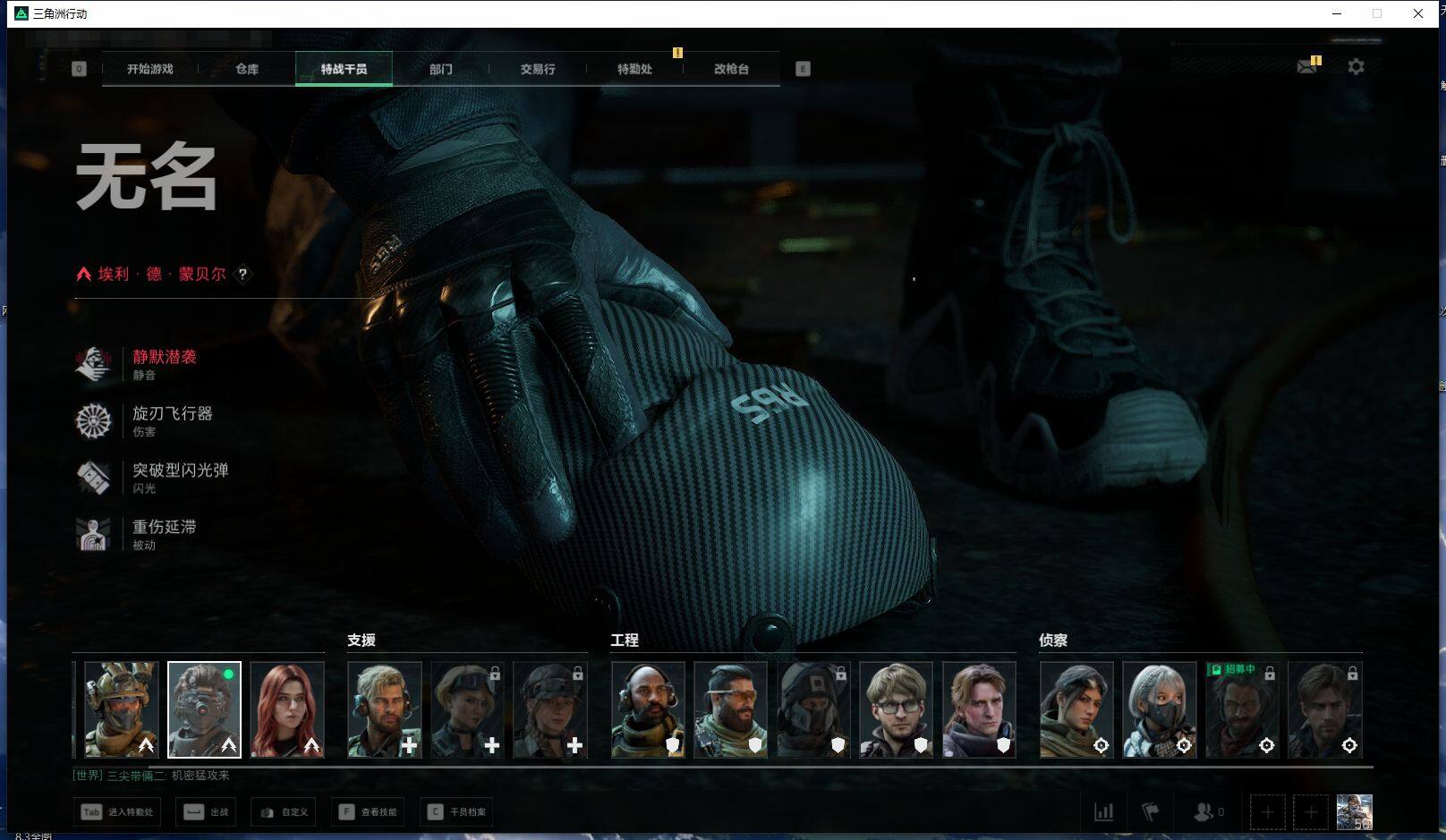
Task: Click the 埃利·德·蒙贝尔 operator name
Action: [161, 275]
